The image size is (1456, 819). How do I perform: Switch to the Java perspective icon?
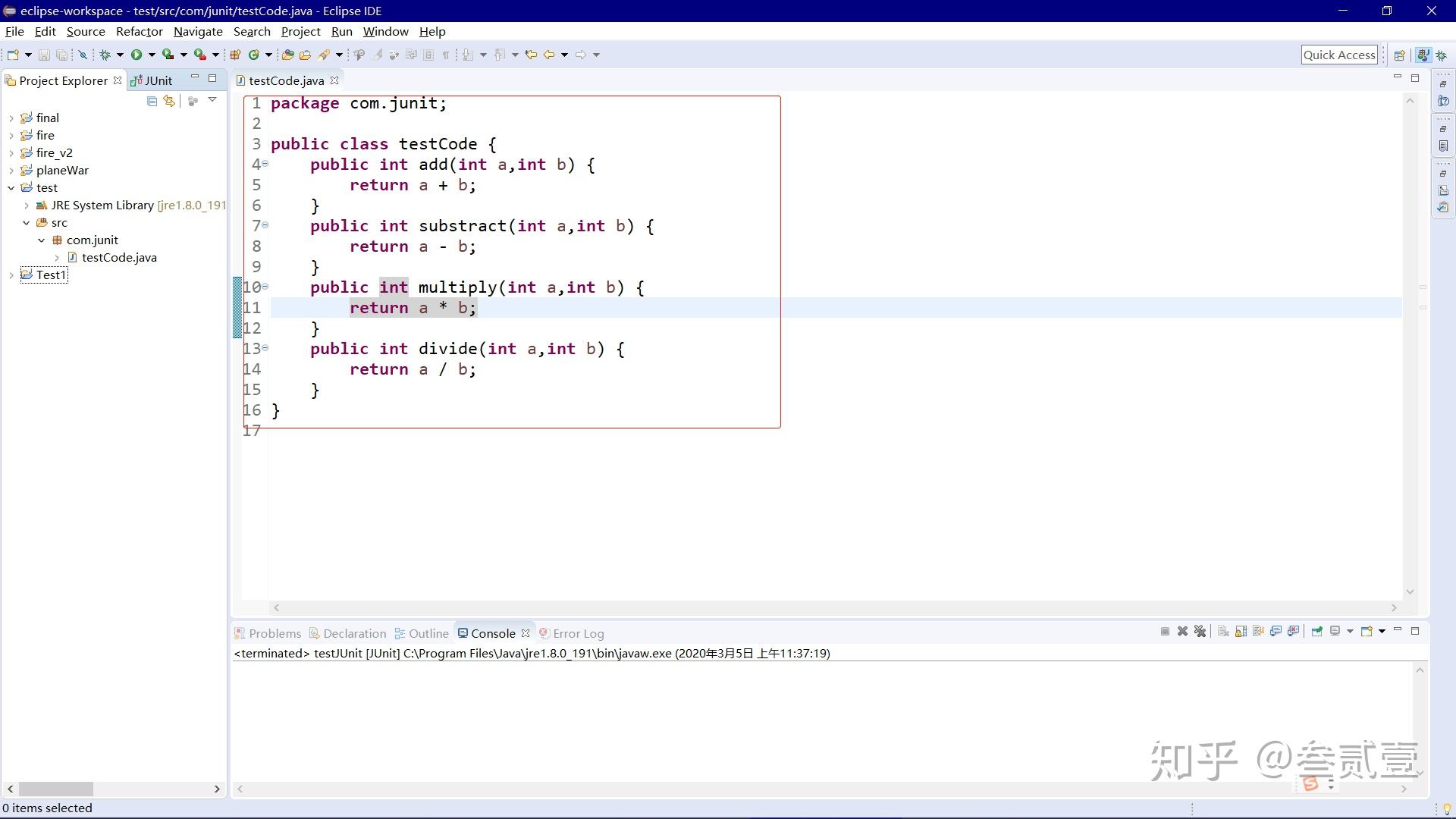tap(1423, 55)
